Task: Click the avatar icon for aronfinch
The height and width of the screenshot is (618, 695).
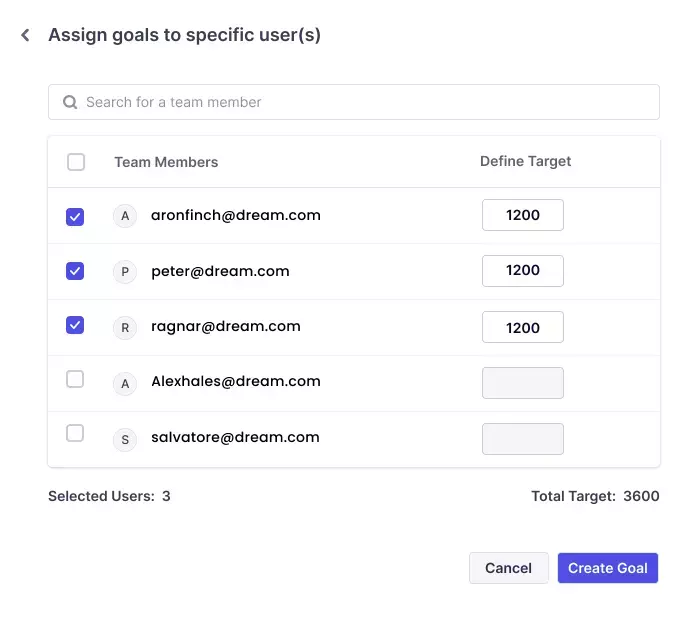Action: [125, 216]
